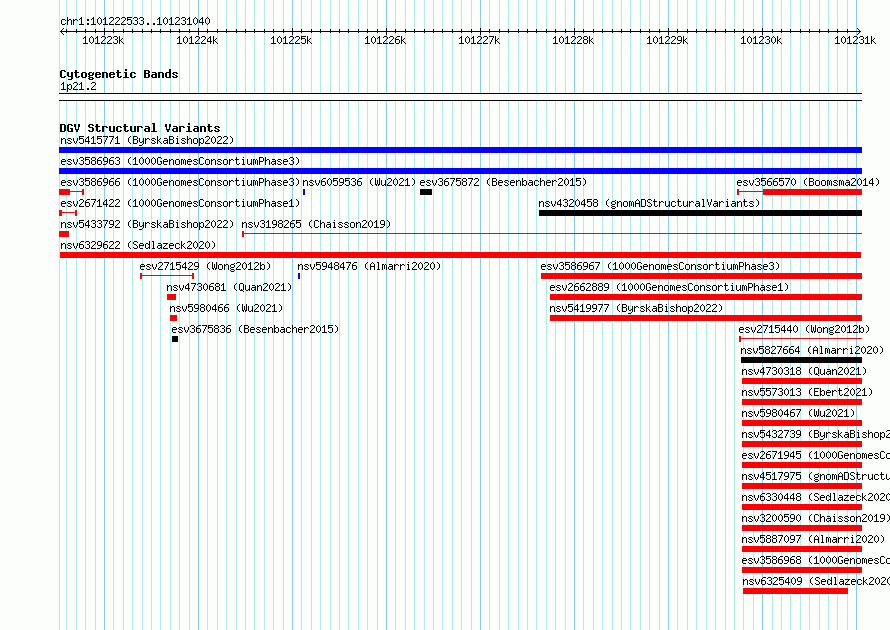Click esv2671945 1000Genomes label
The width and height of the screenshot is (890, 630).
point(816,455)
